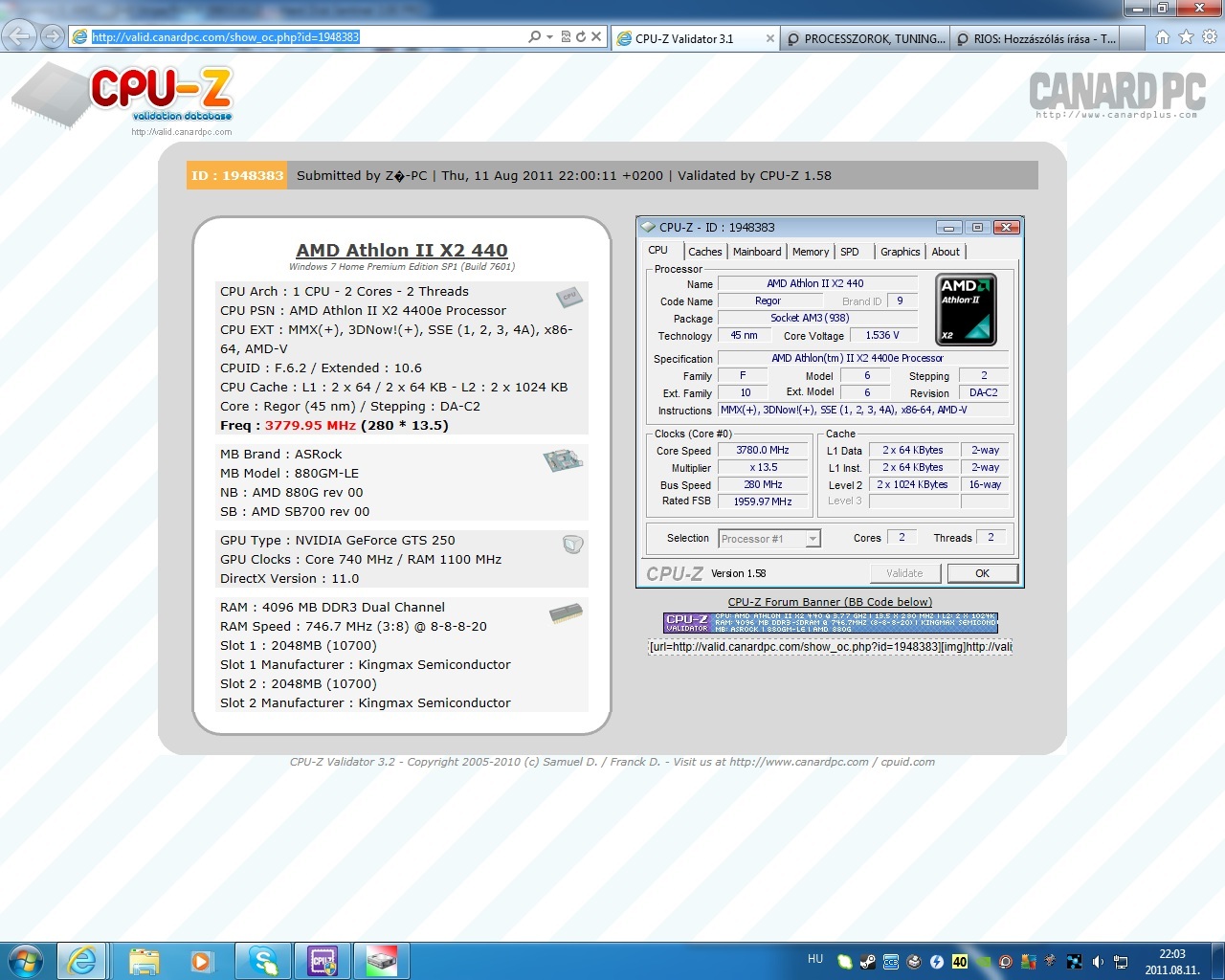Select the About tab in CPU-Z window

[x=946, y=252]
